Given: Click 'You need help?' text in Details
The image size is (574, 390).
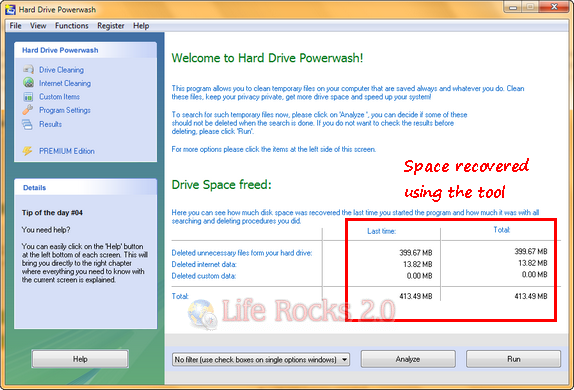Looking at the screenshot, I should (46, 230).
